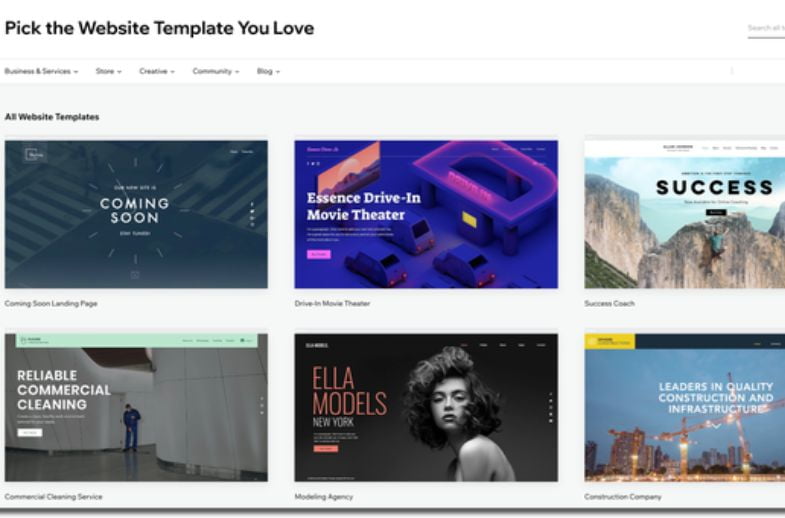
Task: Click the Drive-In Movie Theater title link
Action: 332,303
